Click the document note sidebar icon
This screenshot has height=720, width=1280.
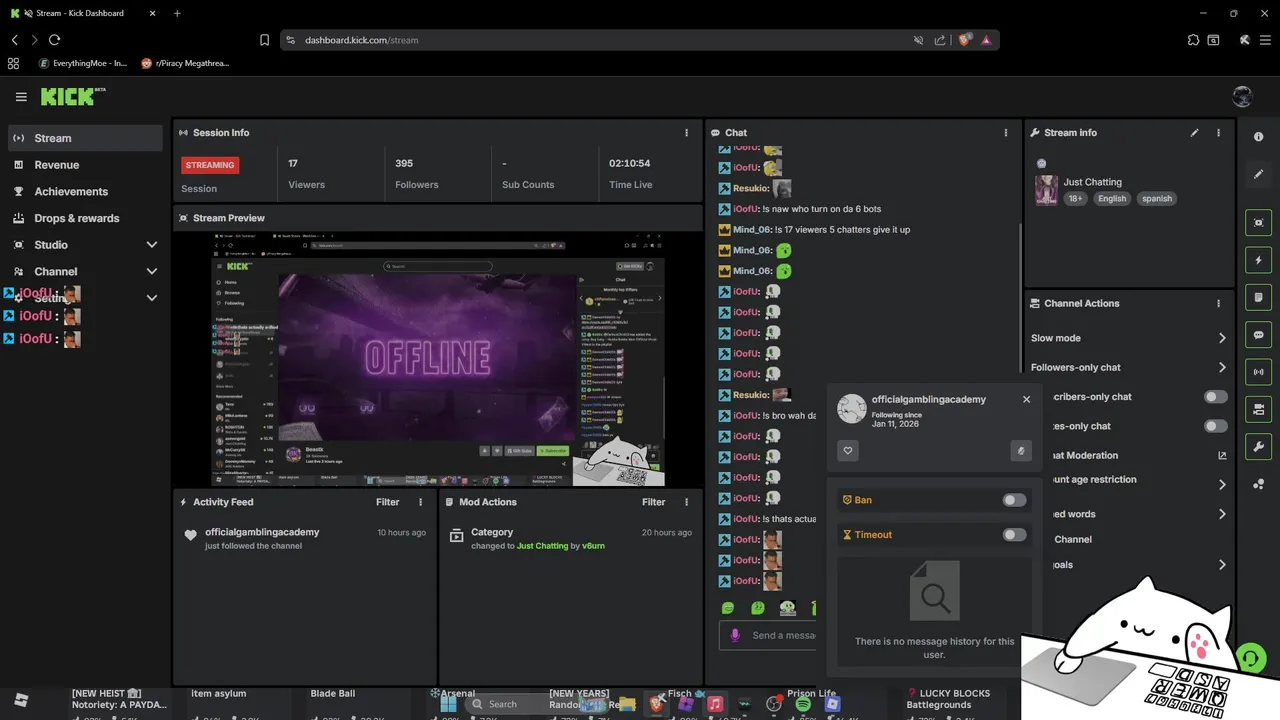(x=1259, y=297)
